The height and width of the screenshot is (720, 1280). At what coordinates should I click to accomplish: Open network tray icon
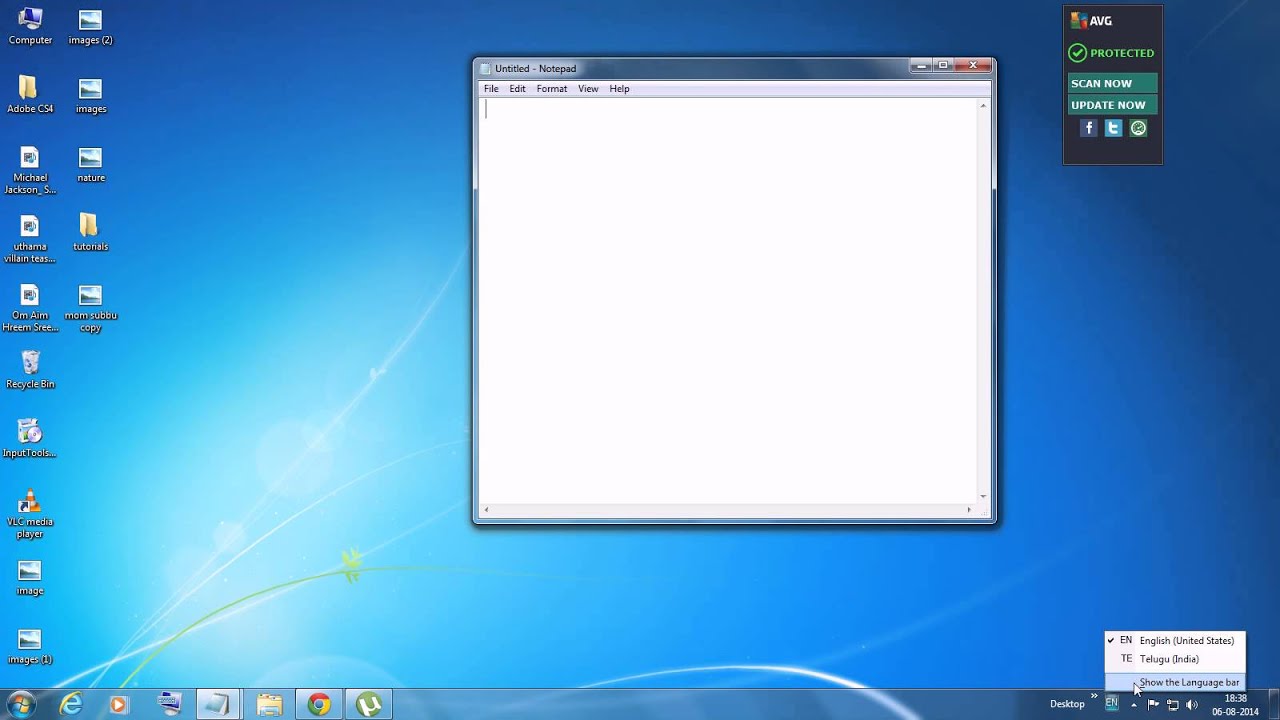click(x=1172, y=704)
